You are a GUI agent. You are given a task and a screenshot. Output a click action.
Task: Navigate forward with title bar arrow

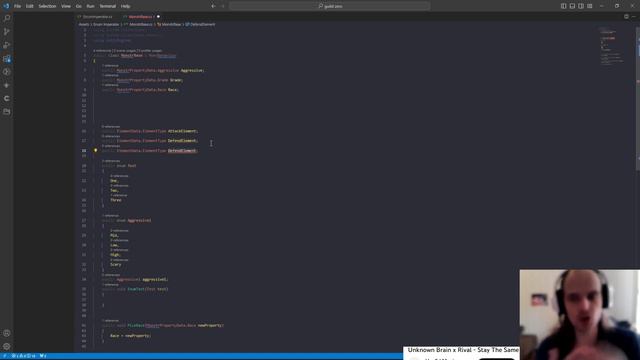(222, 6)
